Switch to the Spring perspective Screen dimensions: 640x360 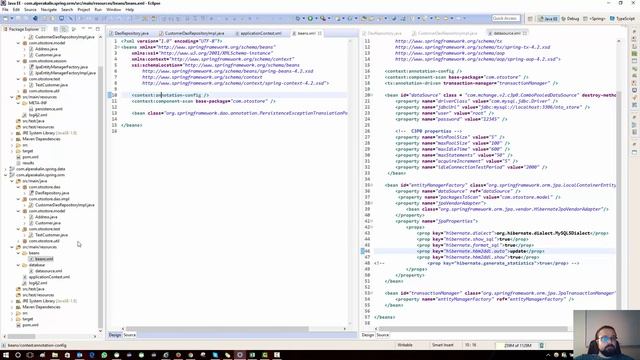pos(594,19)
